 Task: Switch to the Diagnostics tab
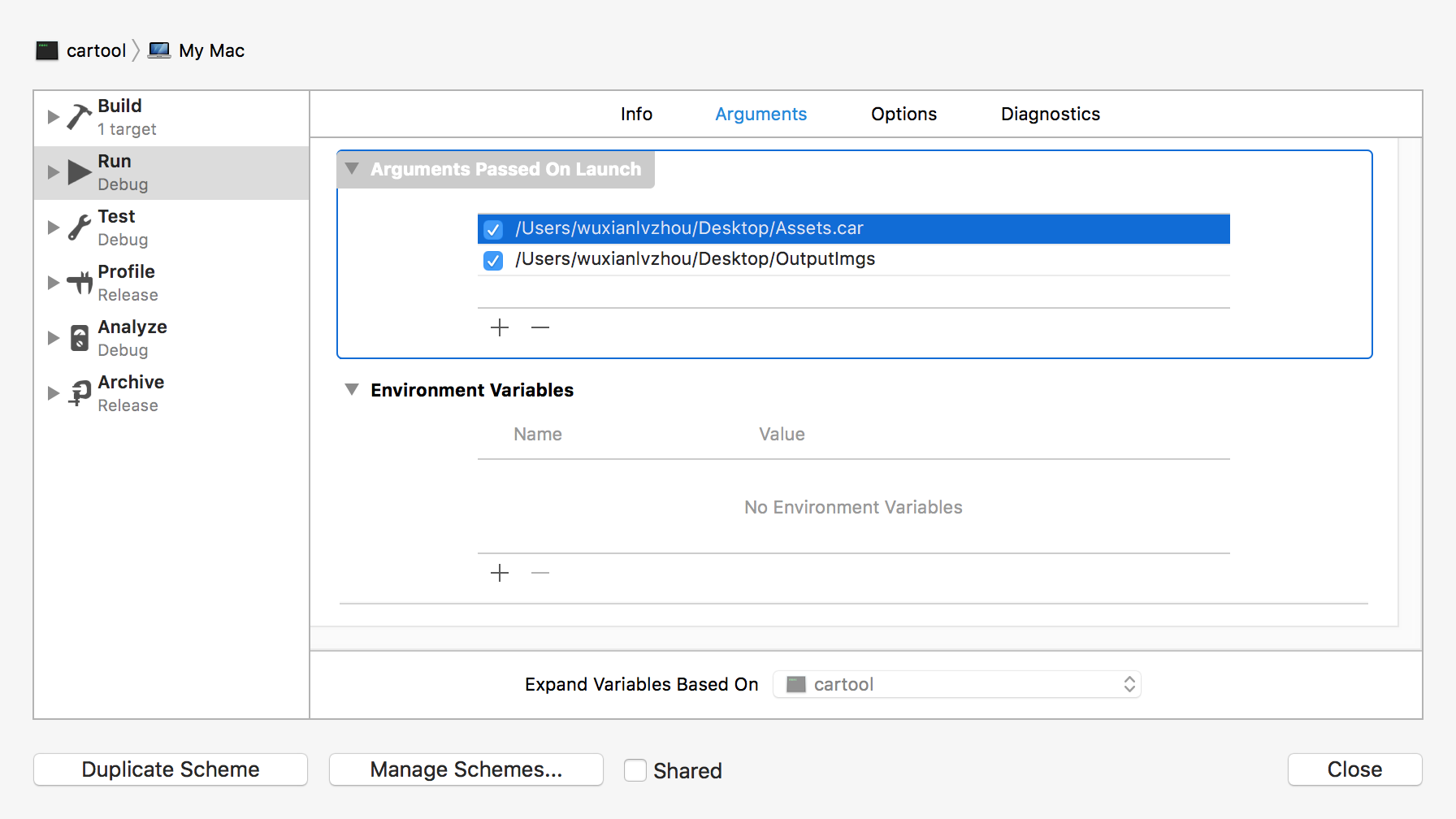pos(1050,115)
